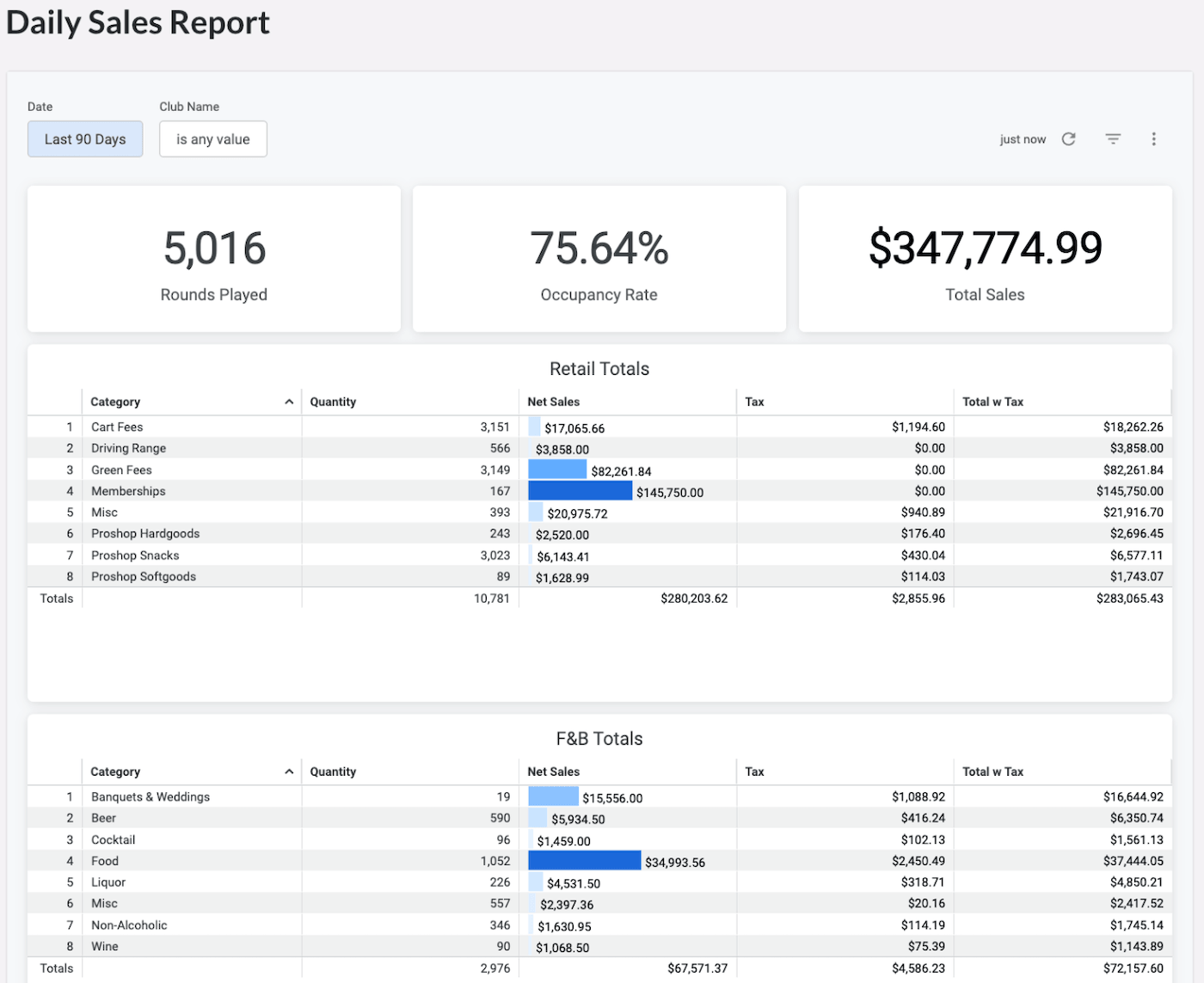The image size is (1204, 983).
Task: Click the Retail Totals table title
Action: [599, 369]
